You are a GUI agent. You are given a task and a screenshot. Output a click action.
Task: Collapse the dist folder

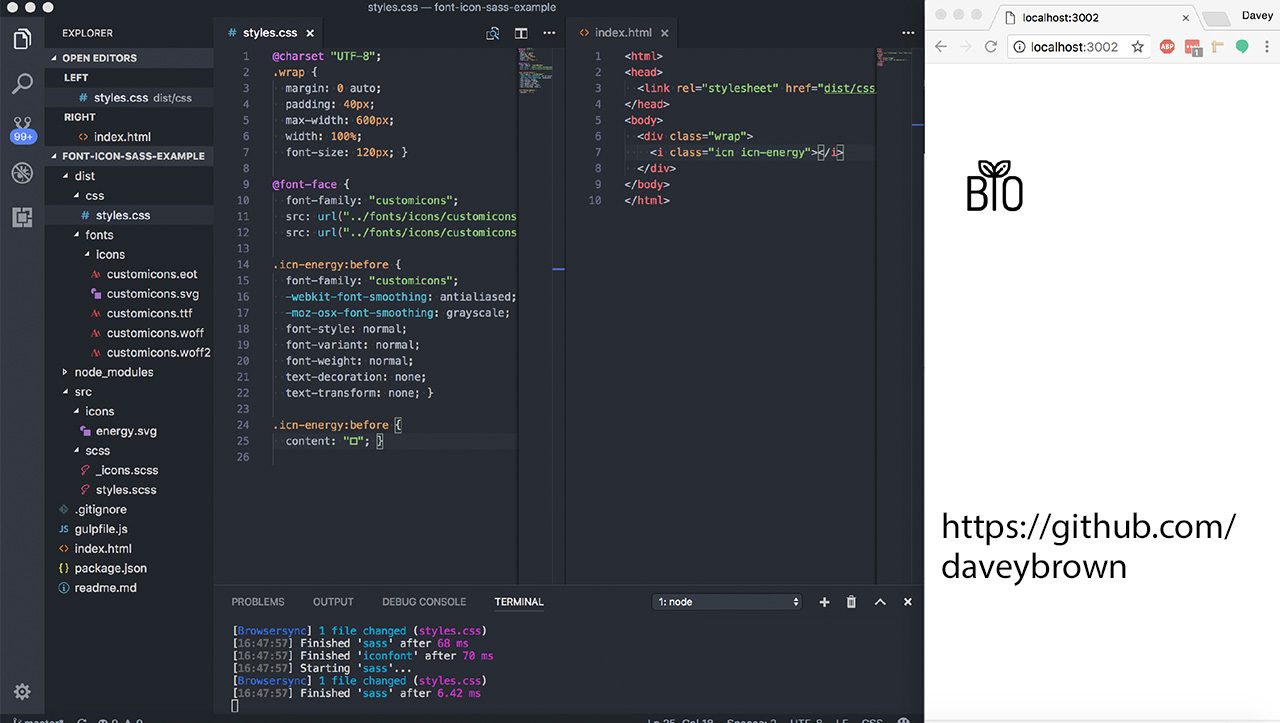coord(84,176)
